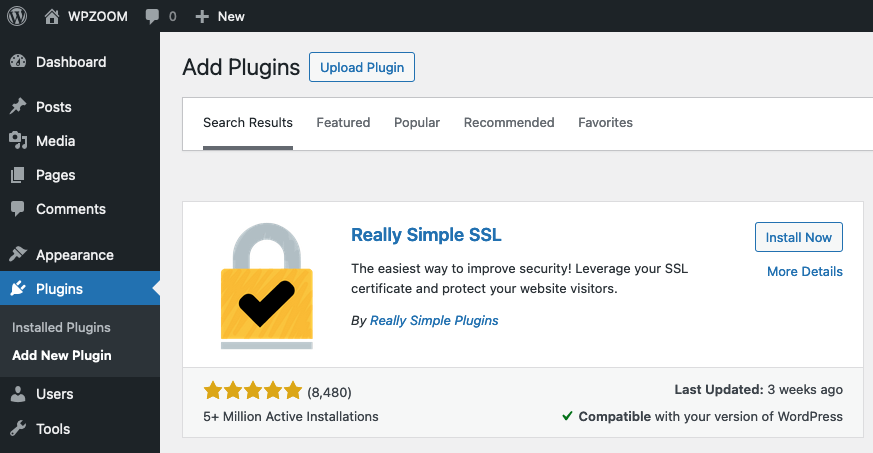Click the Last Updated: 3 weeks ago text
Viewport: 873px width, 453px height.
pos(758,390)
